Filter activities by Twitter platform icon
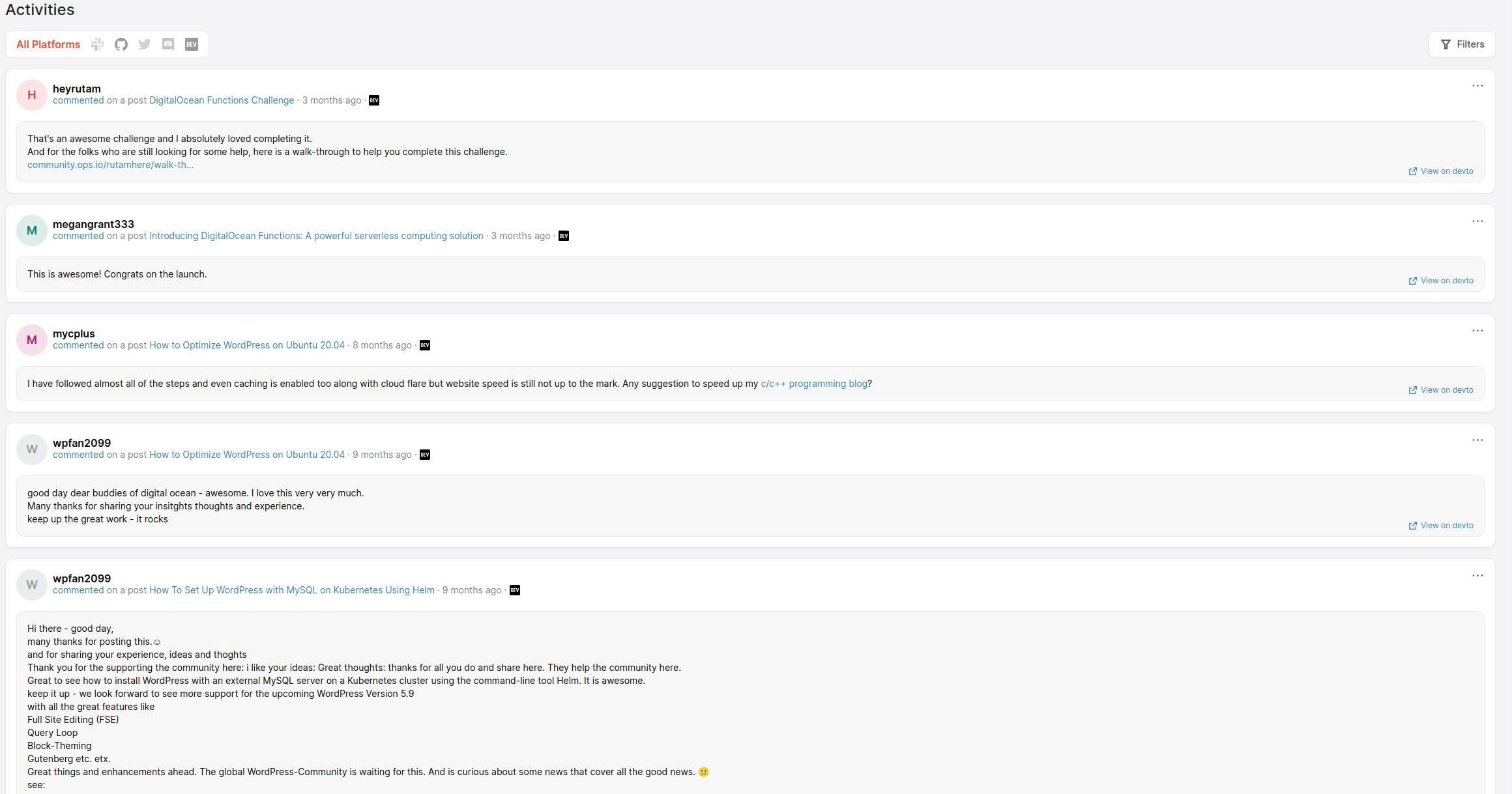 pos(145,44)
